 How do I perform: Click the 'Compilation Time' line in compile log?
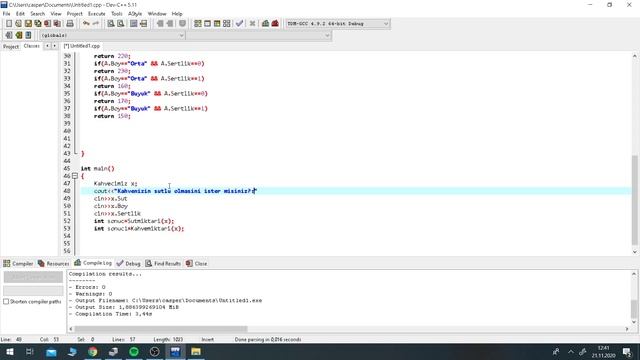point(110,314)
